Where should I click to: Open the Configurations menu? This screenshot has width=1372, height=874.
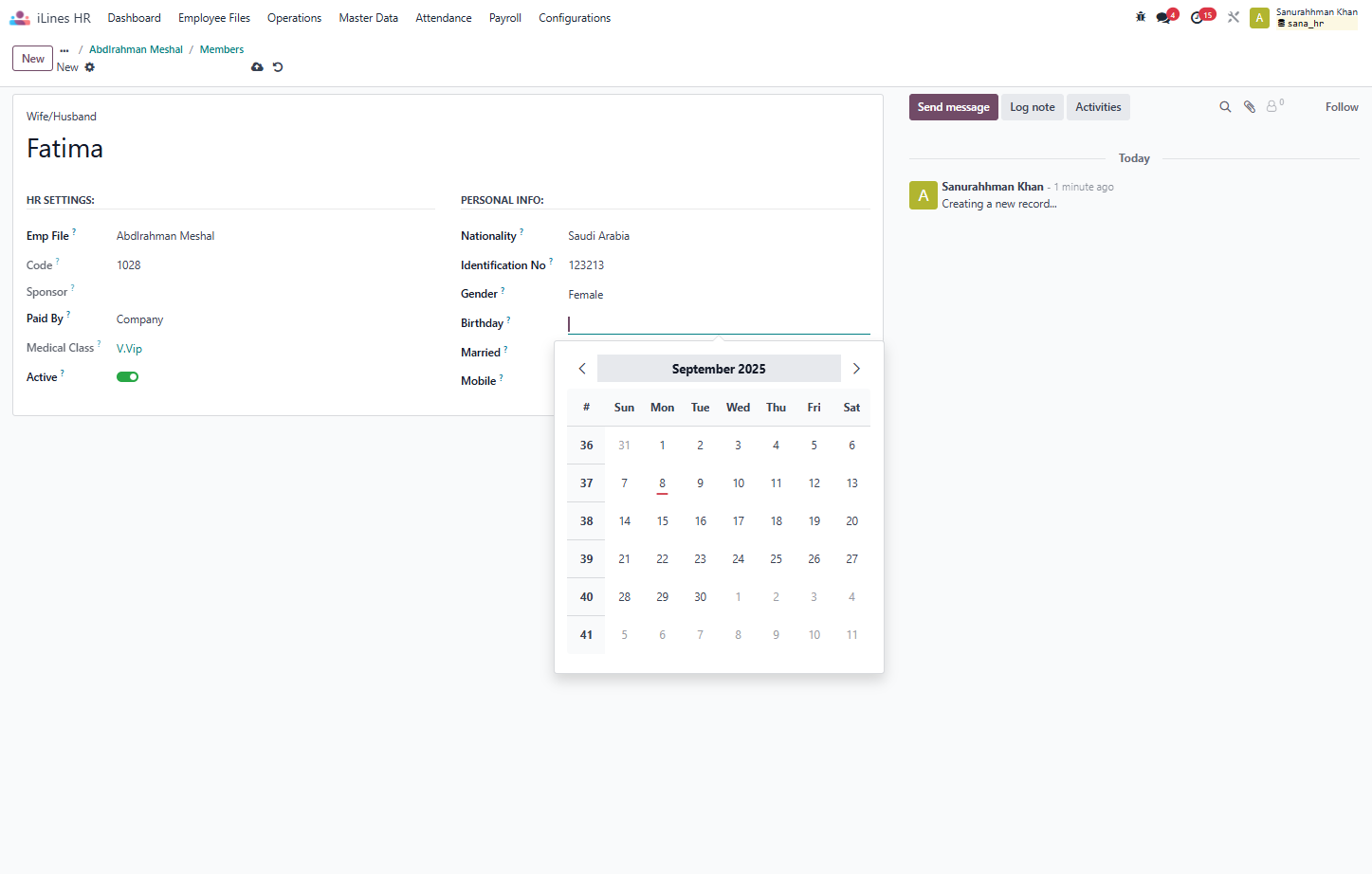[x=575, y=18]
